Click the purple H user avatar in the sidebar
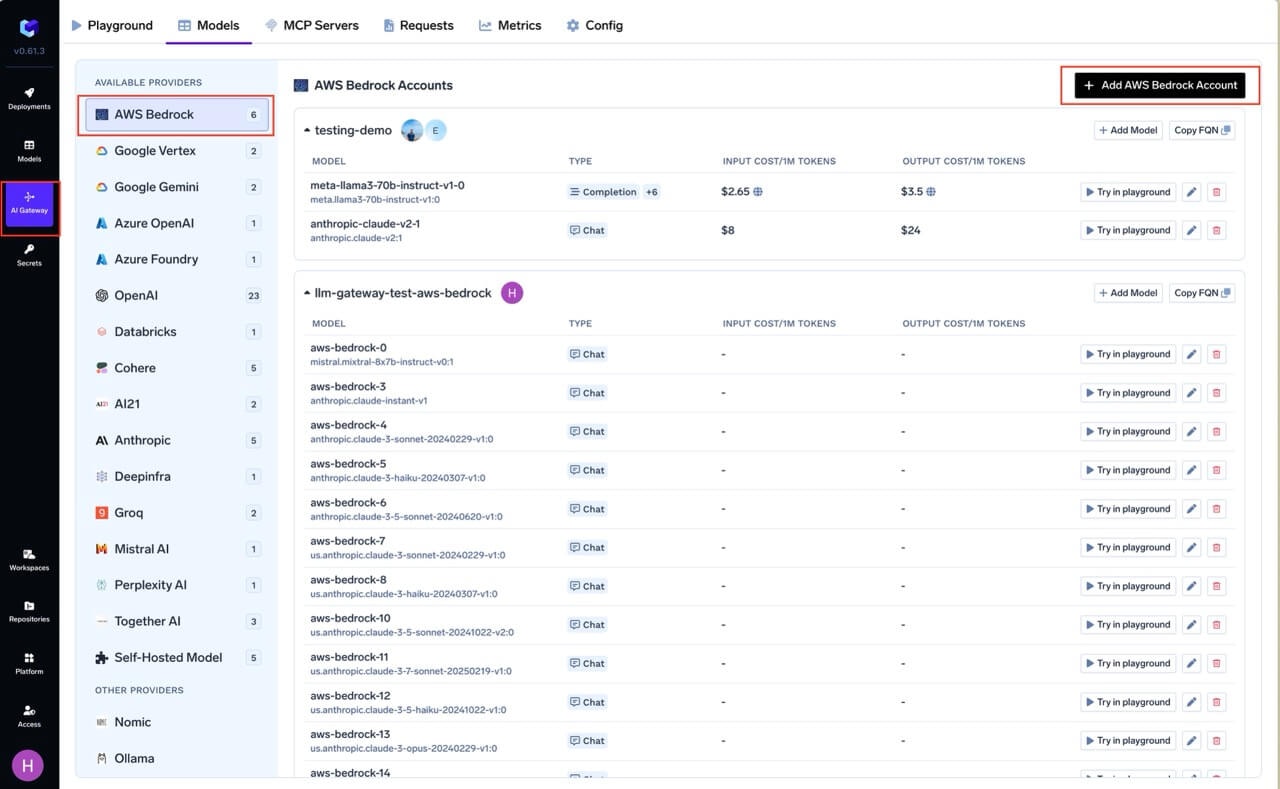Screen dimensions: 1280x789 tap(28, 766)
